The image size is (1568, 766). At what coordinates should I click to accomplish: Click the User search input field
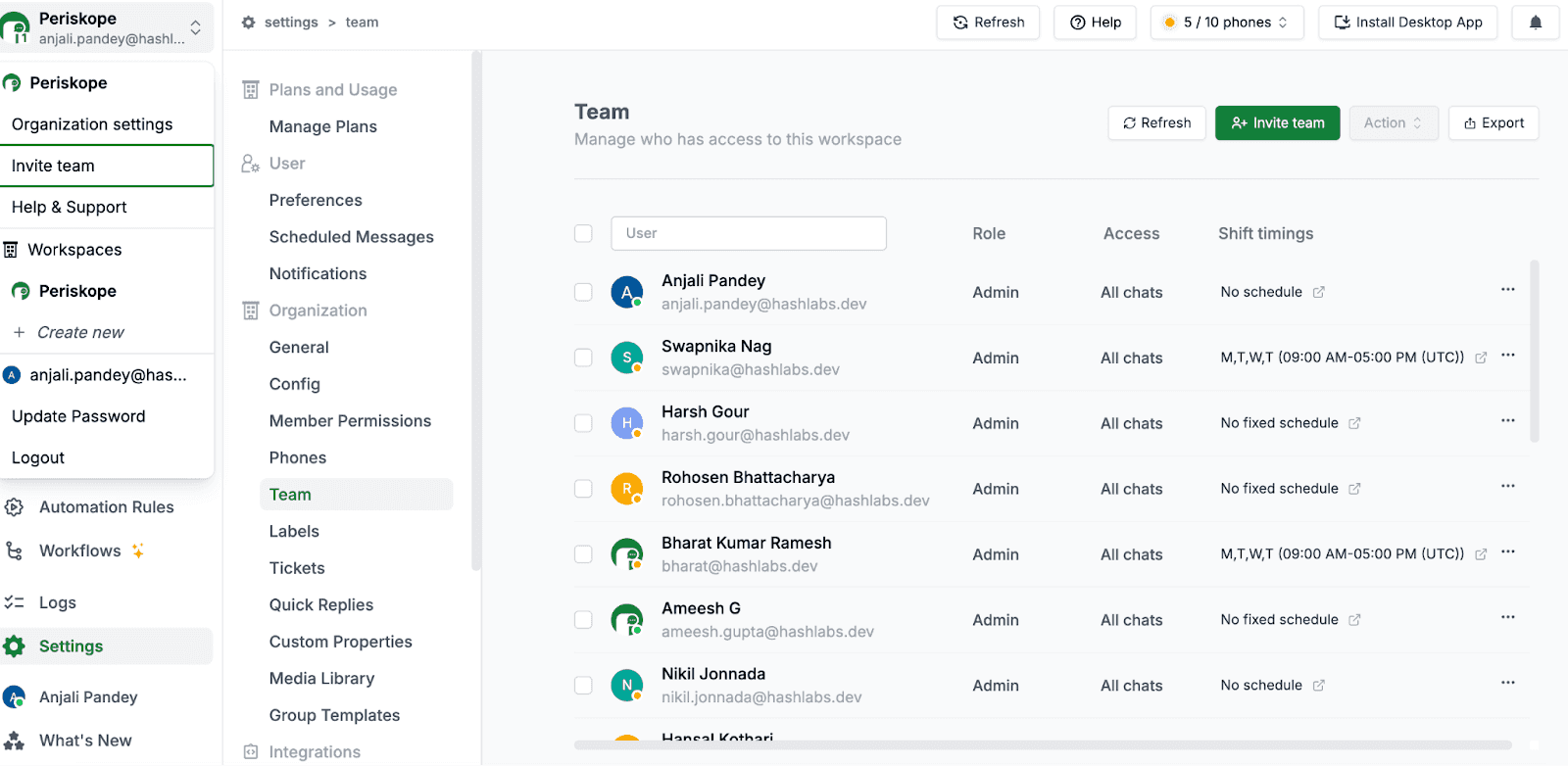click(749, 233)
